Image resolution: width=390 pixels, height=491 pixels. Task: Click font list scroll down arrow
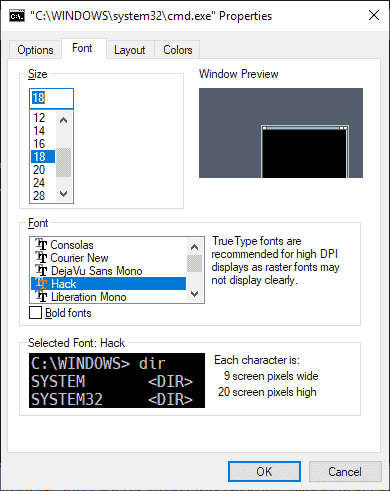click(194, 294)
